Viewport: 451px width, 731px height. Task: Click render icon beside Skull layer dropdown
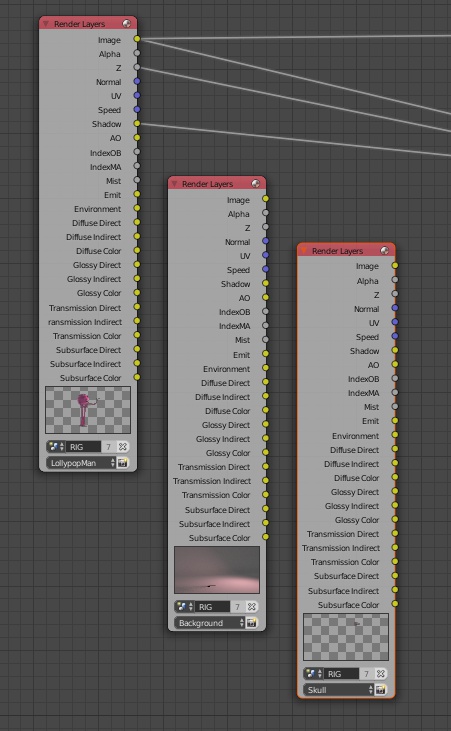[x=381, y=690]
